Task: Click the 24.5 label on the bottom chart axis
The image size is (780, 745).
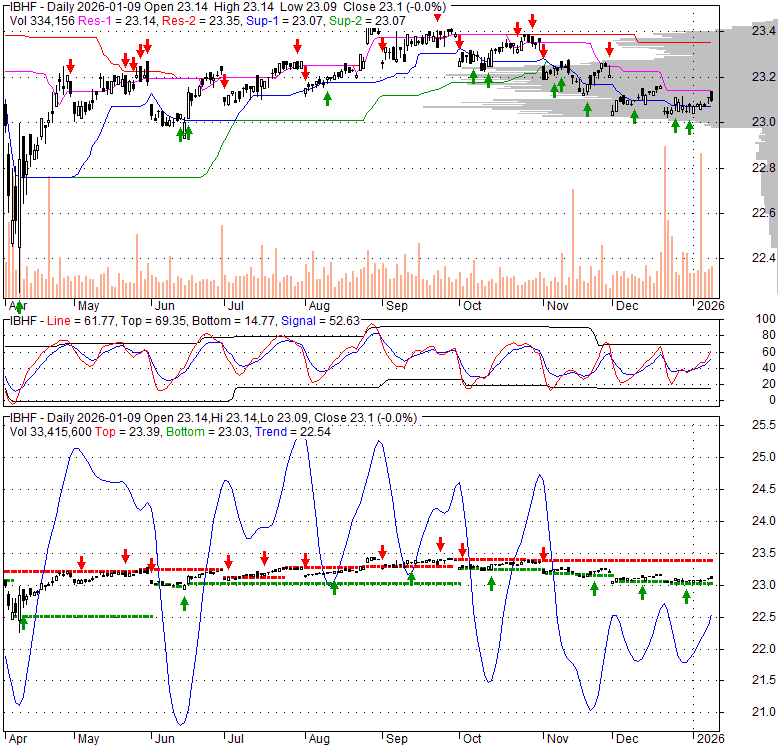Action: point(763,489)
